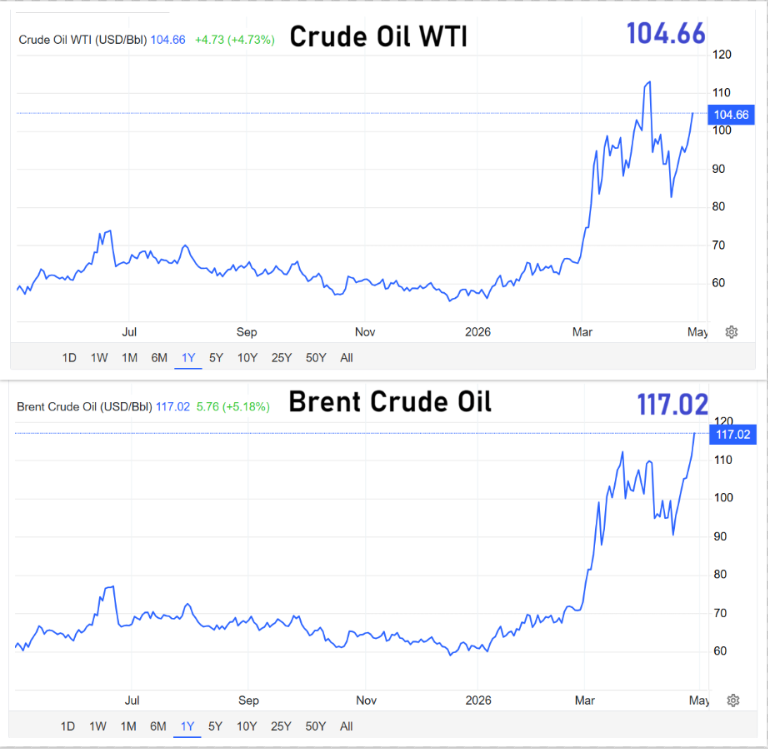Choose 6M range on Brent chart
This screenshot has width=768, height=751.
coord(158,726)
